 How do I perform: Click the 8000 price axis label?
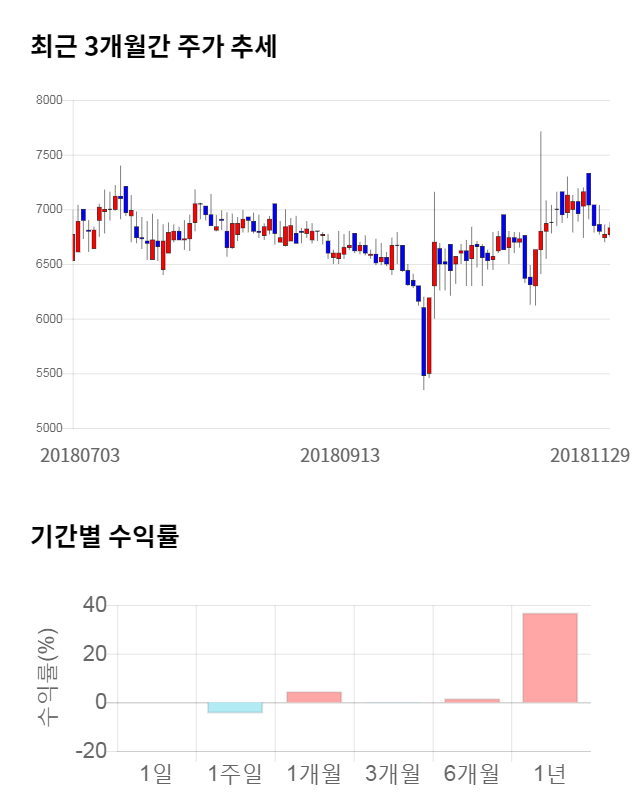pos(50,101)
